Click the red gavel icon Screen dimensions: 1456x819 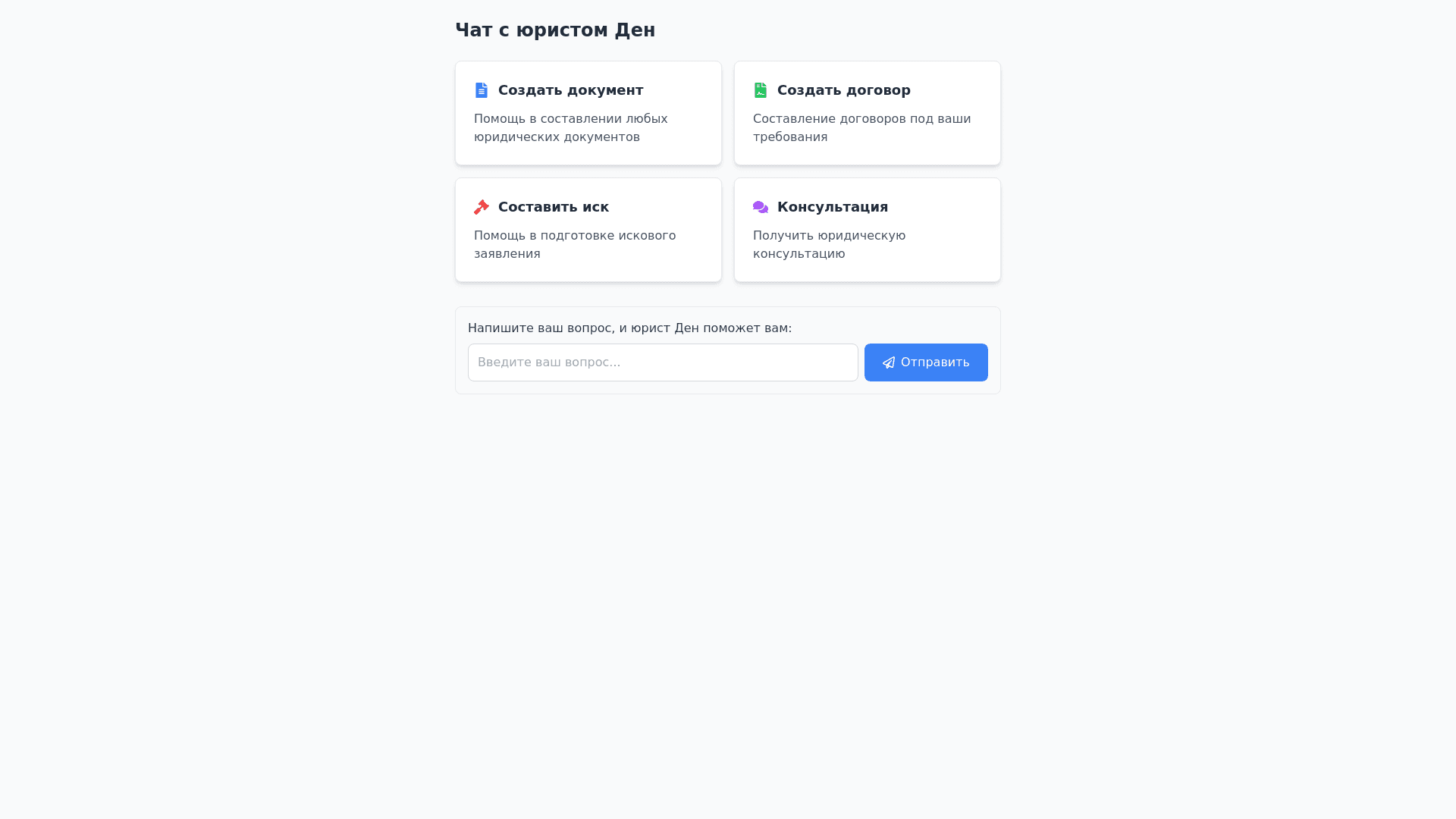tap(482, 207)
